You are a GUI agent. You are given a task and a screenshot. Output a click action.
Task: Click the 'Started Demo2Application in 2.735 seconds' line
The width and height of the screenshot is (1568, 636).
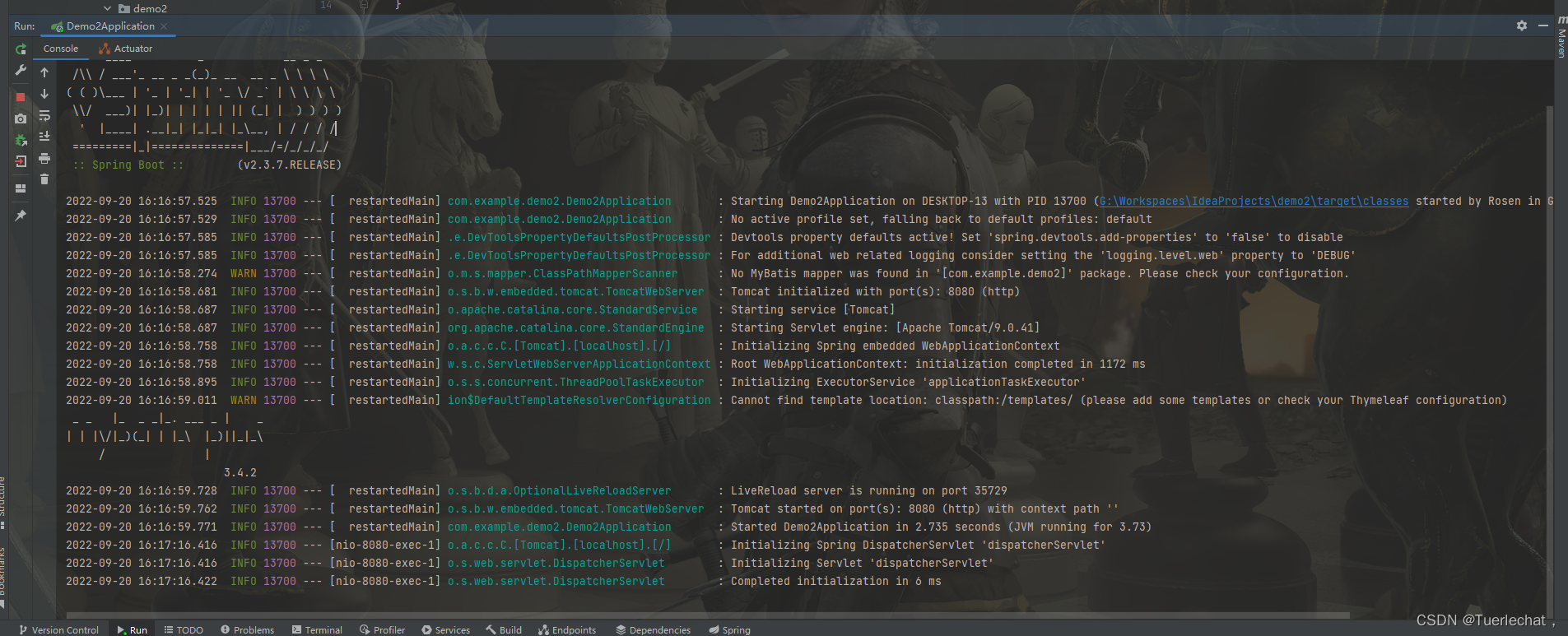[941, 527]
